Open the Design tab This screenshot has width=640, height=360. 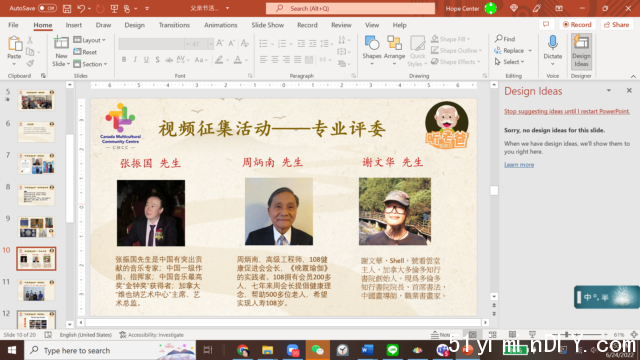(x=135, y=25)
